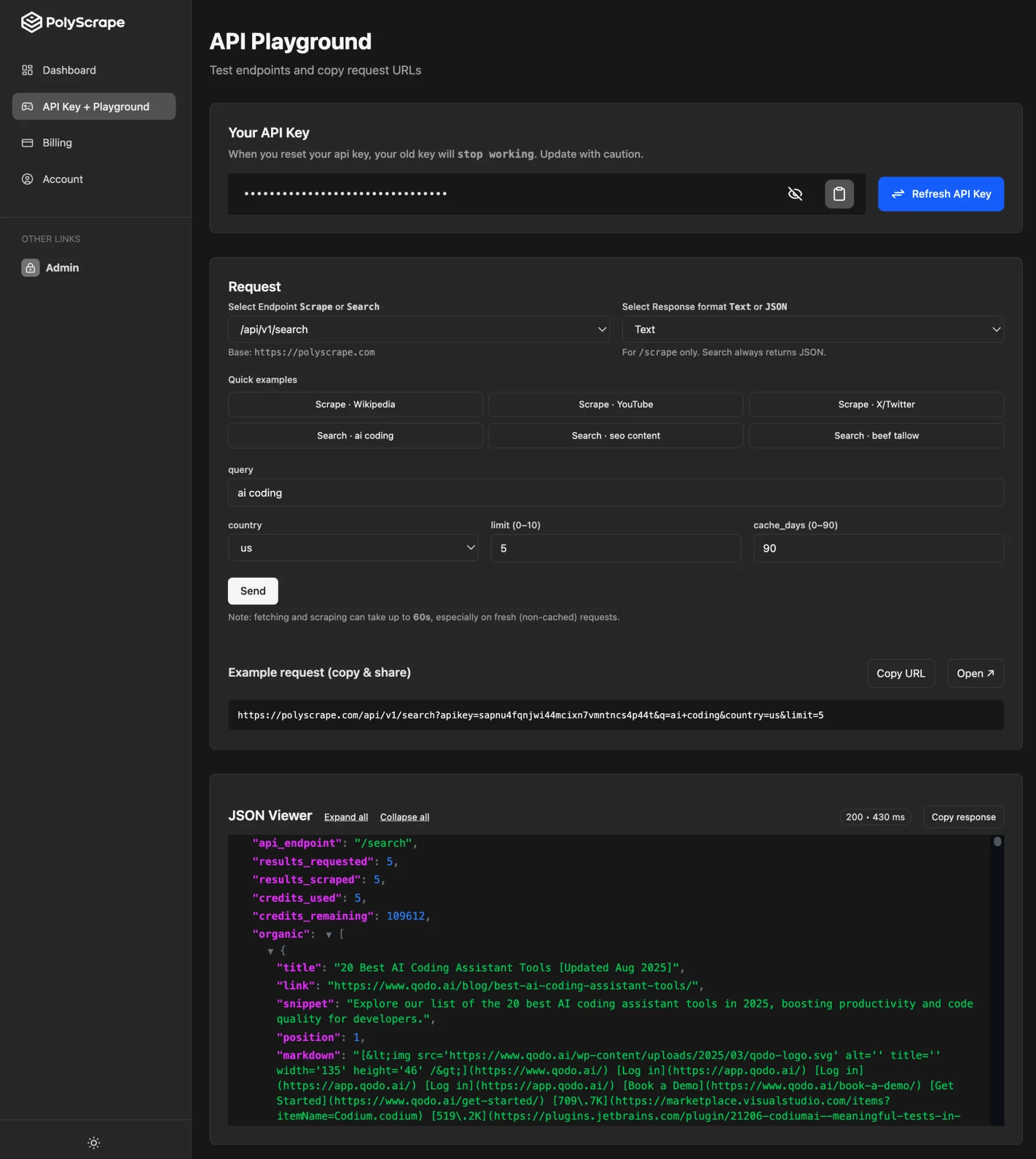Click the PolyScrape logo icon
The height and width of the screenshot is (1159, 1036).
[32, 22]
